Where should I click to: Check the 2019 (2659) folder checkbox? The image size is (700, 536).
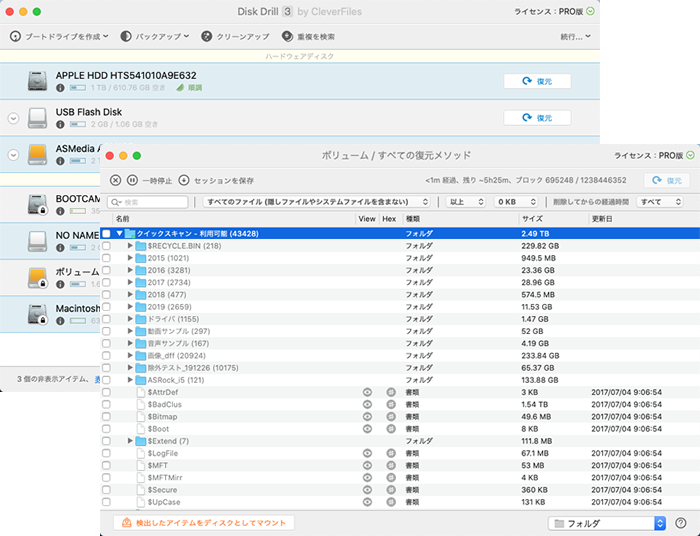(x=106, y=307)
